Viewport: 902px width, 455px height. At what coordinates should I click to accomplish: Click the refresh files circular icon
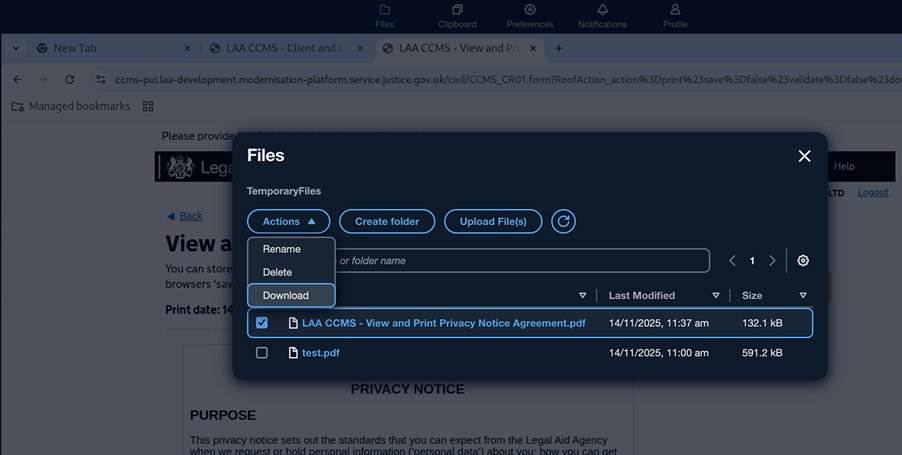[563, 221]
